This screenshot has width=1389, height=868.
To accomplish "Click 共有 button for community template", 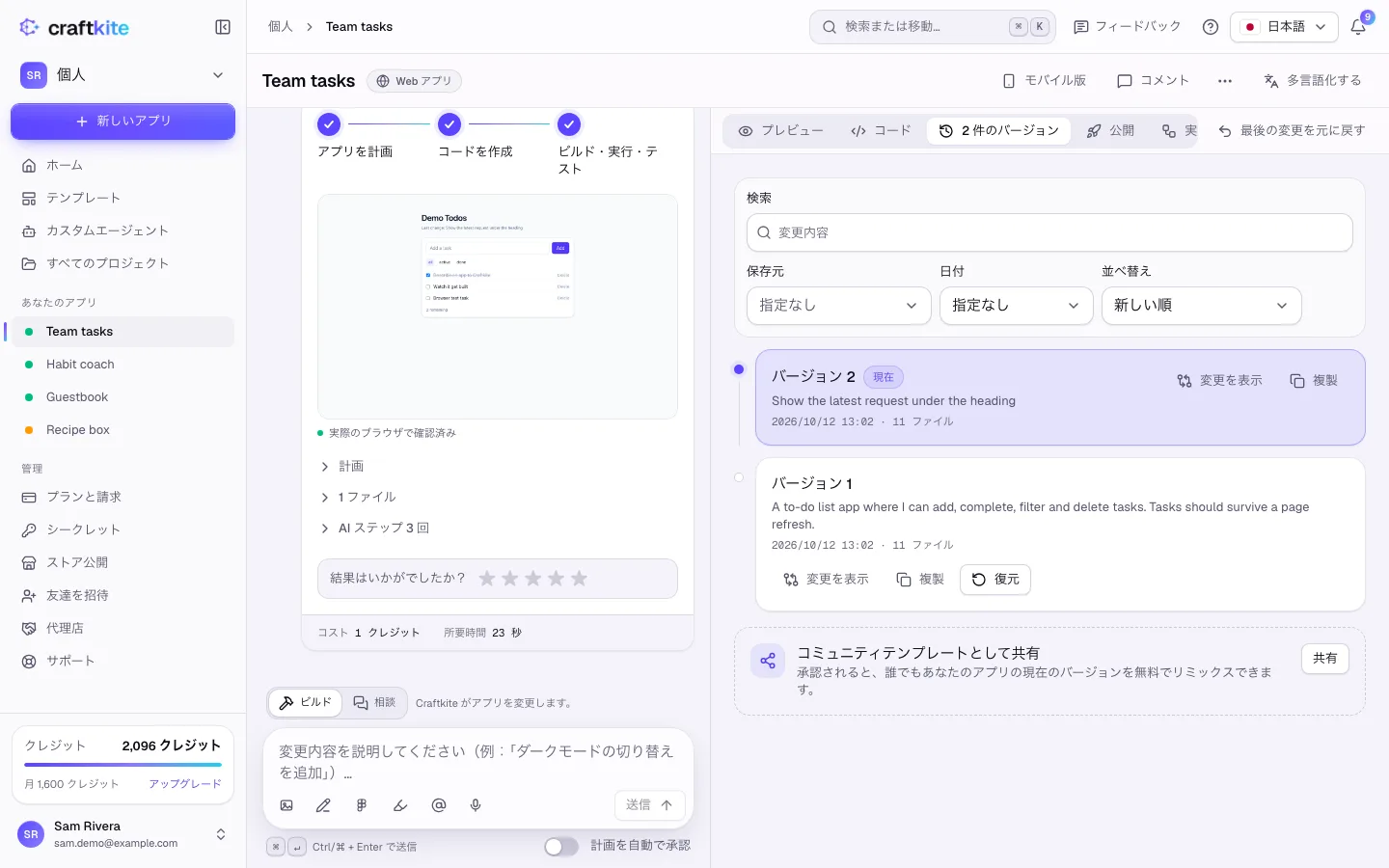I will pos(1325,659).
